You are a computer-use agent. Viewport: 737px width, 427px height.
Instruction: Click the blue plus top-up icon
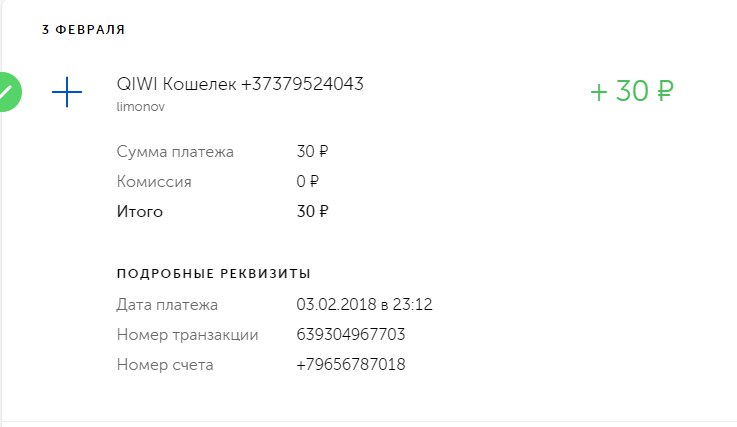66,93
